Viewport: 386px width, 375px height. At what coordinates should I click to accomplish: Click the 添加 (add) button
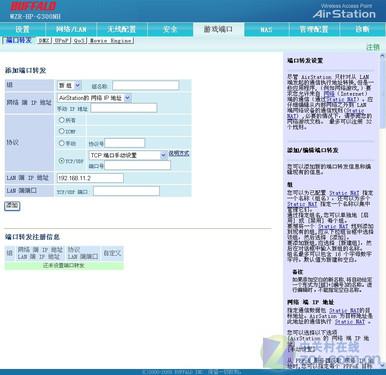(x=12, y=206)
